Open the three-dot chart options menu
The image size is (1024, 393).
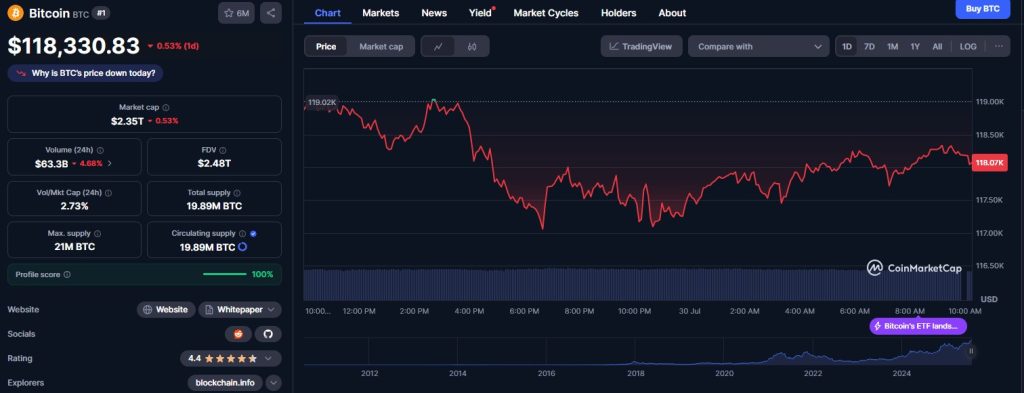coord(999,46)
